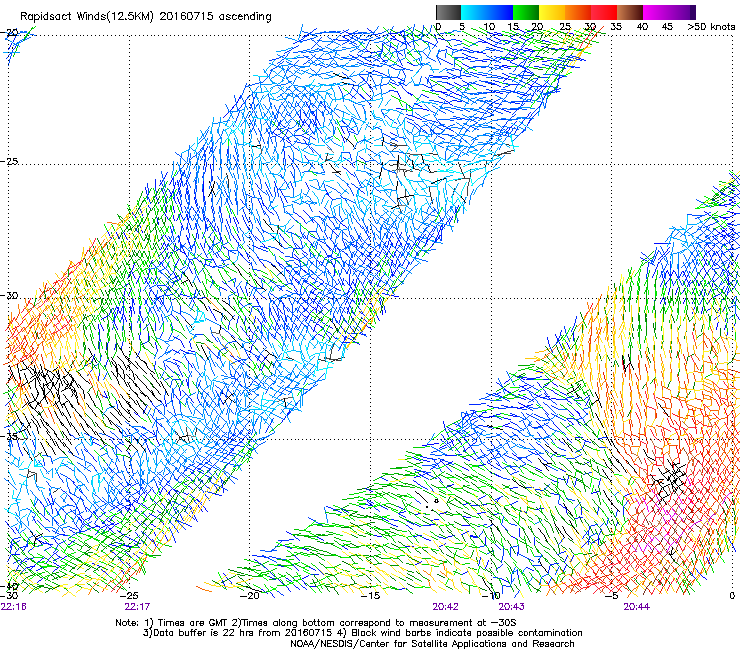Click the legend label '25'
The height and width of the screenshot is (650, 740).
click(565, 27)
